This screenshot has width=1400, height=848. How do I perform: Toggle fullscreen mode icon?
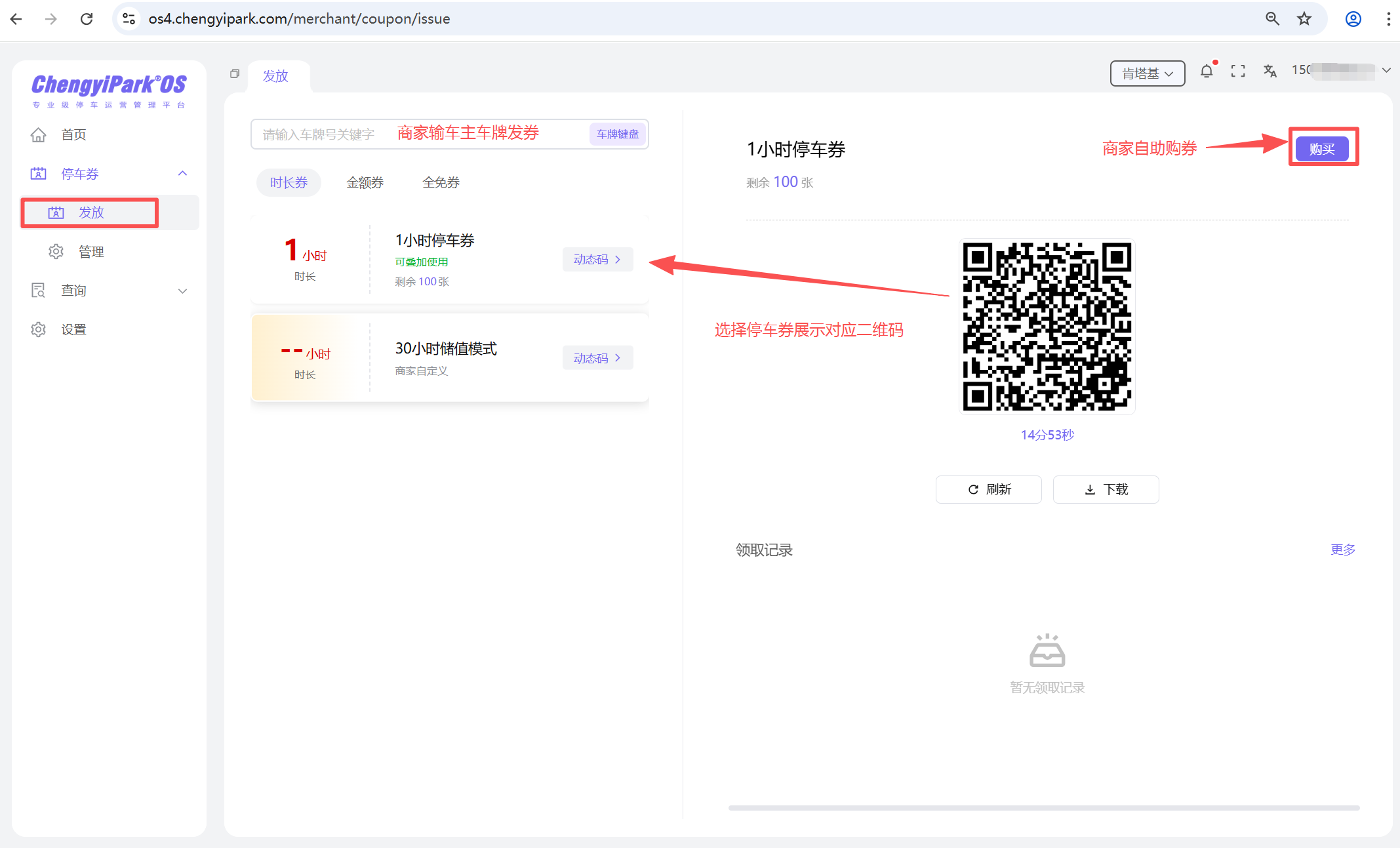1237,71
